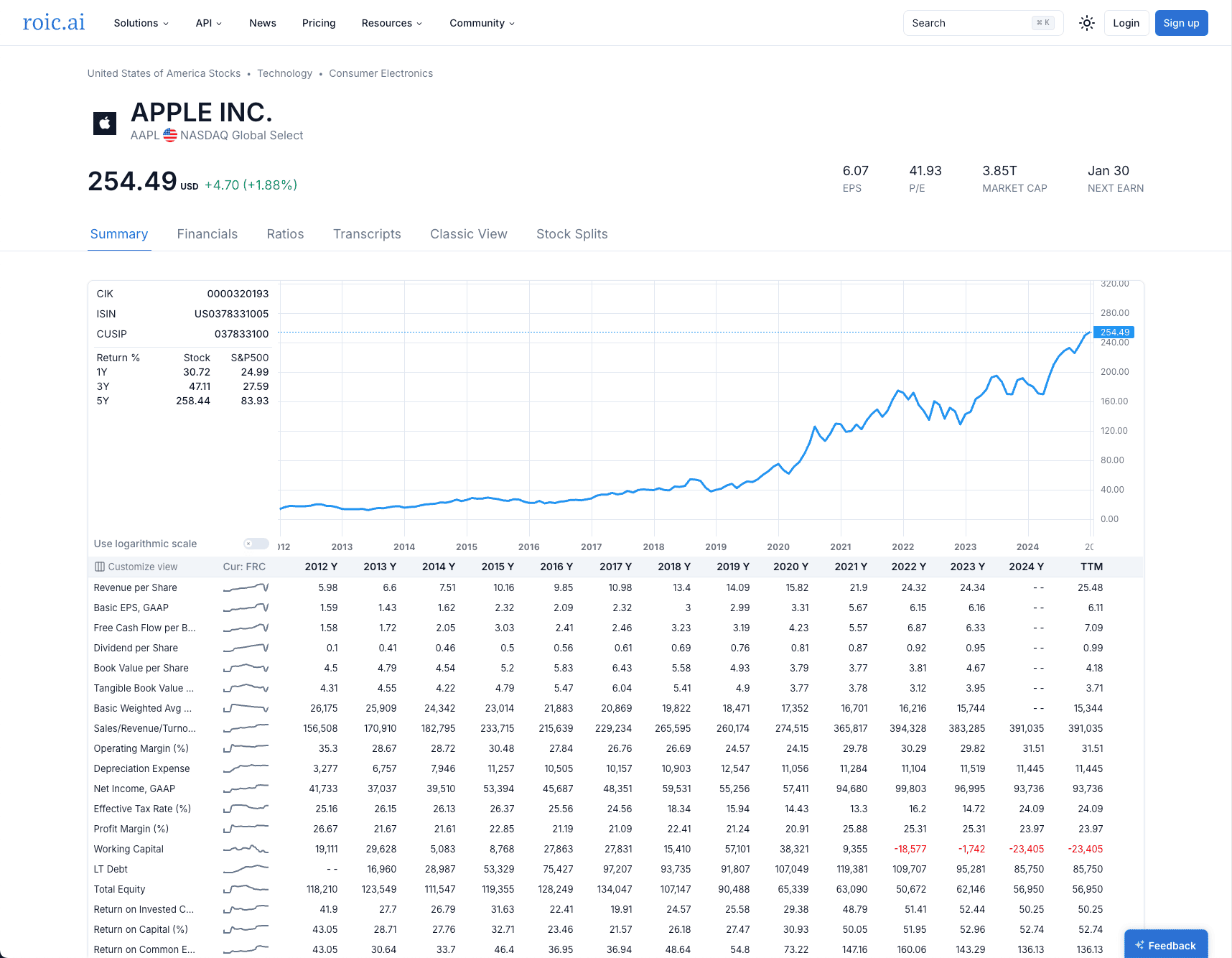Viewport: 1232px width, 958px height.
Task: Click the 6.07 EPS value
Action: click(x=856, y=171)
